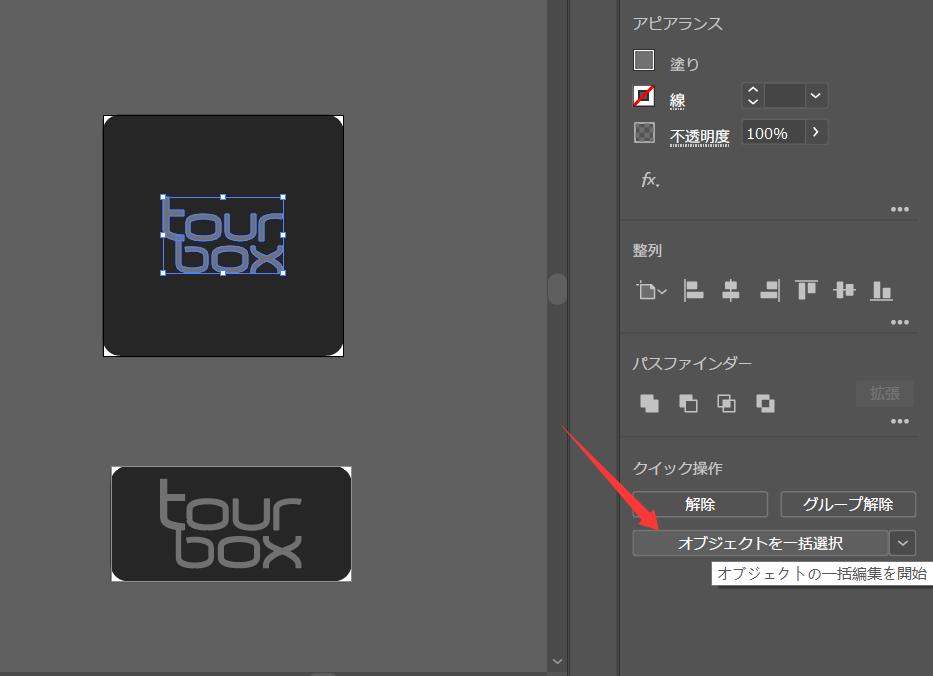Click horizontal align left icon
This screenshot has height=676, width=933.
tap(693, 291)
